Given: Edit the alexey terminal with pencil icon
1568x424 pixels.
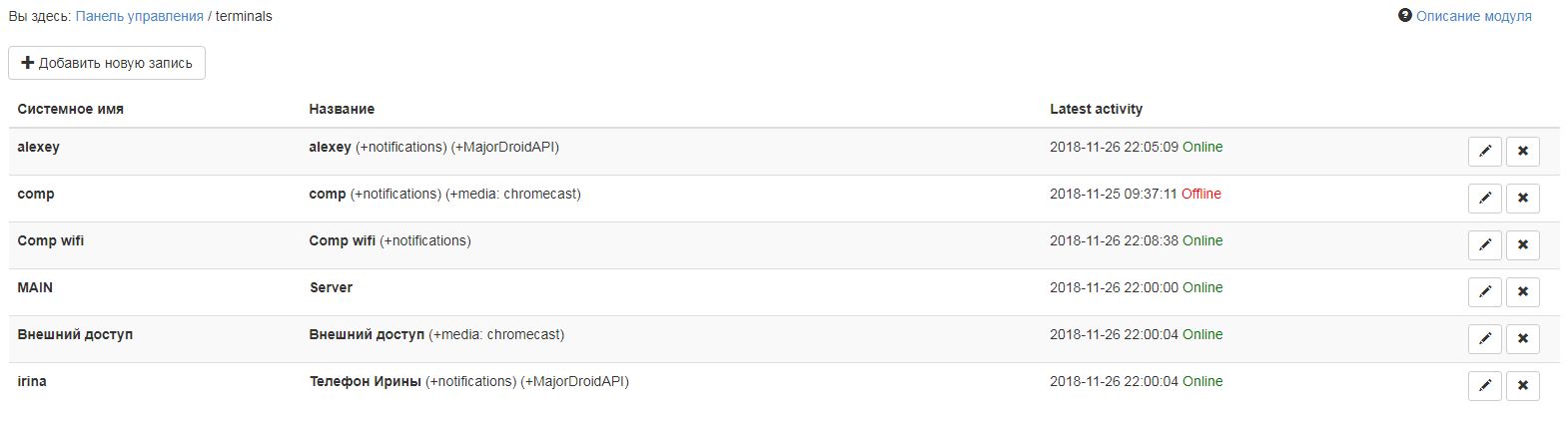Looking at the screenshot, I should tap(1484, 151).
